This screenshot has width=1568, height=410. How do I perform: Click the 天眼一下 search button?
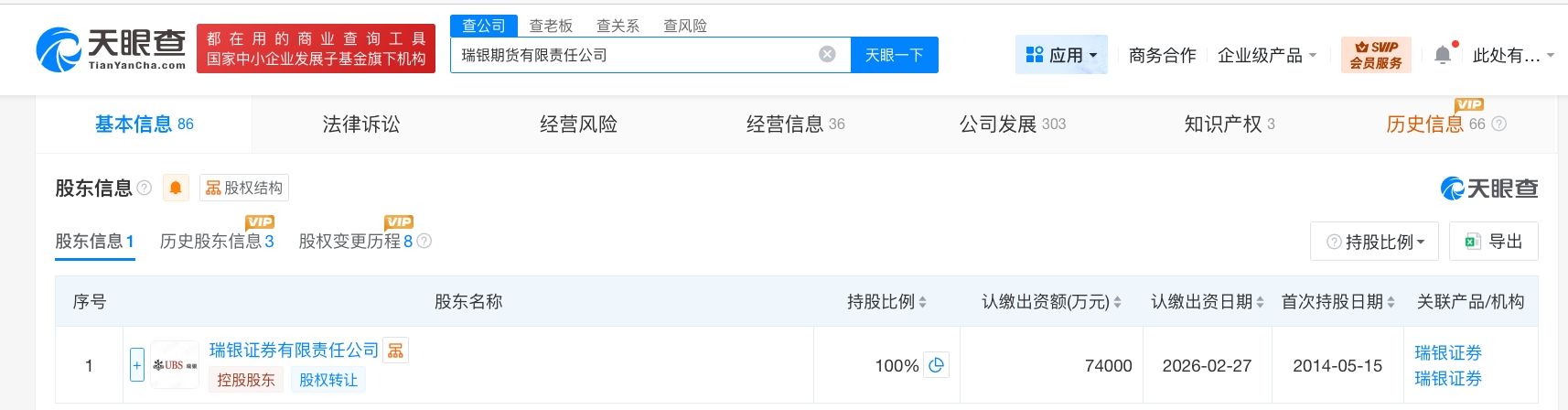click(894, 55)
